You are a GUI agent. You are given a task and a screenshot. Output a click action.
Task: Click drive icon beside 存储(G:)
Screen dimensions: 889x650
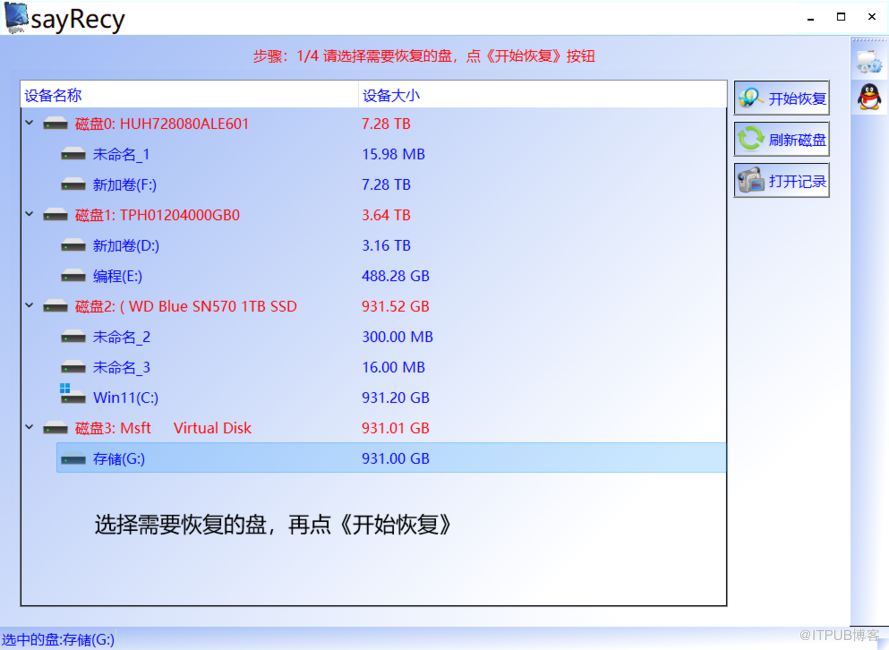point(74,458)
